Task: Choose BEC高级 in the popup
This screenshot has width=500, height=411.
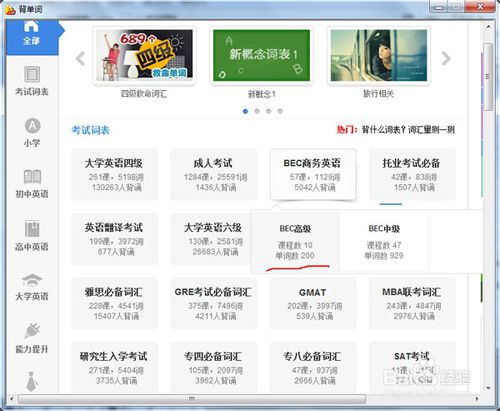Action: pyautogui.click(x=295, y=242)
